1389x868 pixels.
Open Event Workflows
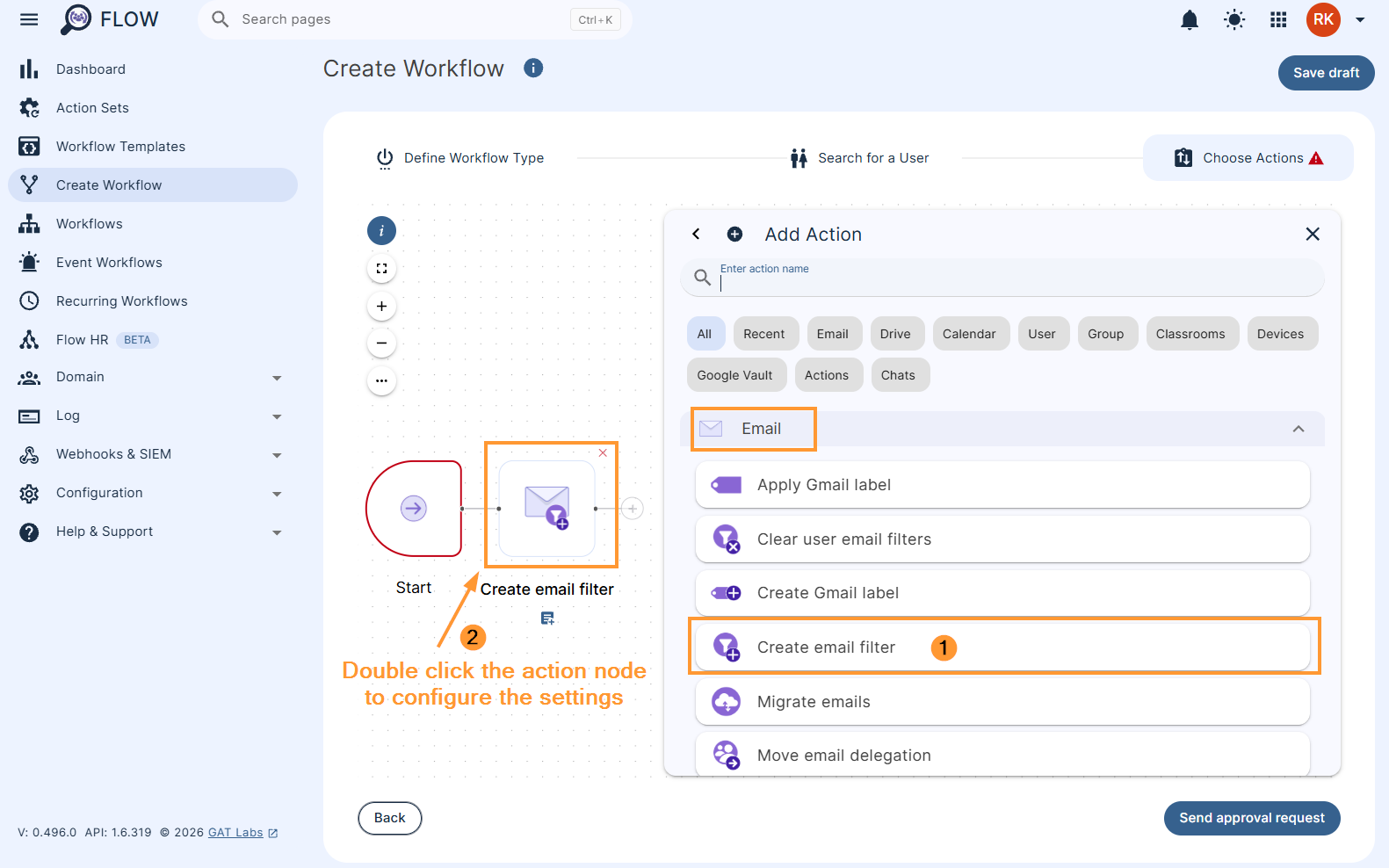153,263
